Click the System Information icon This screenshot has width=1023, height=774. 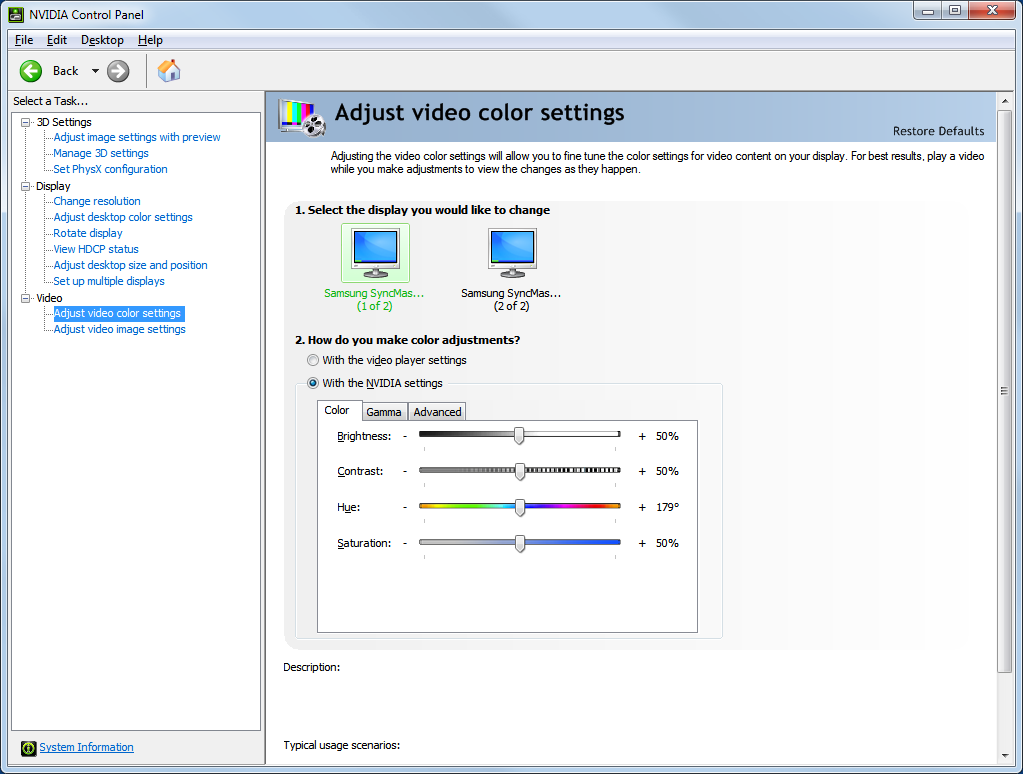coord(28,748)
